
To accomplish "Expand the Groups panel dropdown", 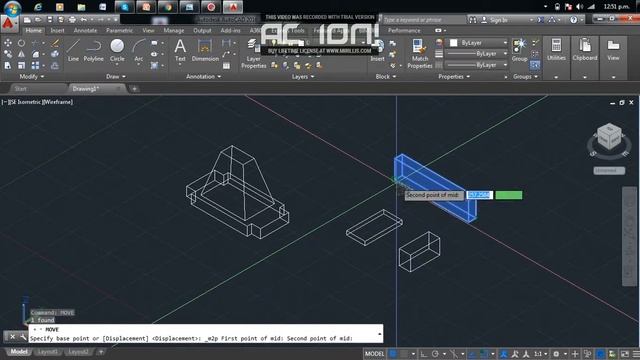I will tap(525, 76).
